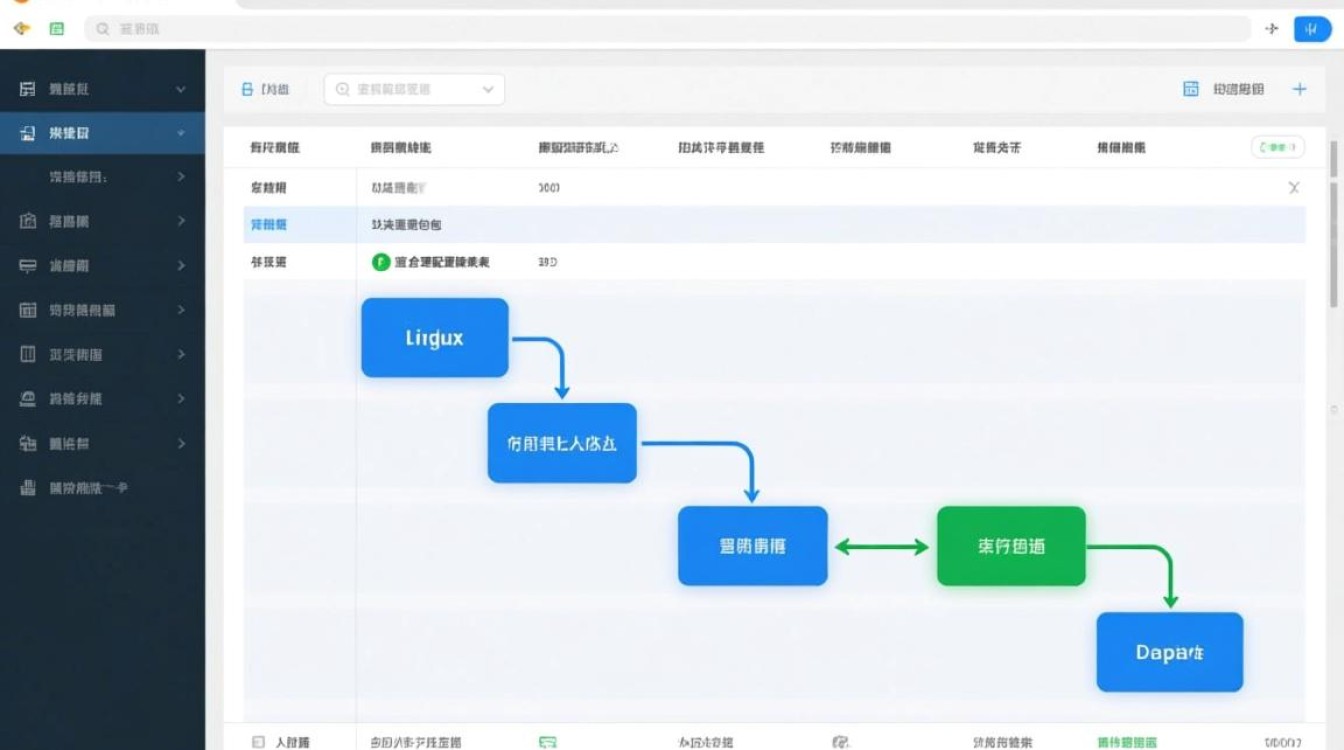Collapse the expanded first sidebar section
This screenshot has height=750, width=1344.
point(181,88)
